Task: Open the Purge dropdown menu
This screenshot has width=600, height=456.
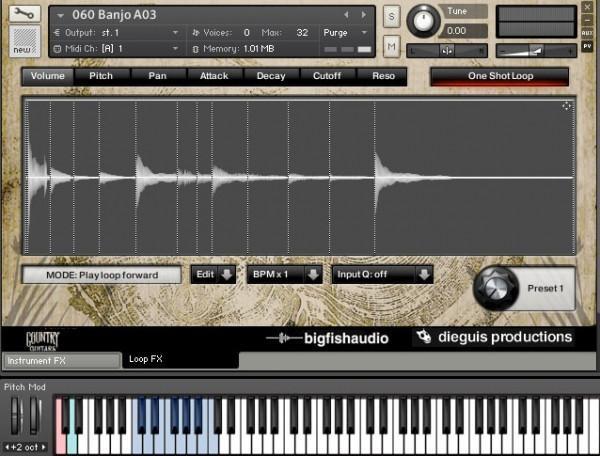Action: point(346,32)
